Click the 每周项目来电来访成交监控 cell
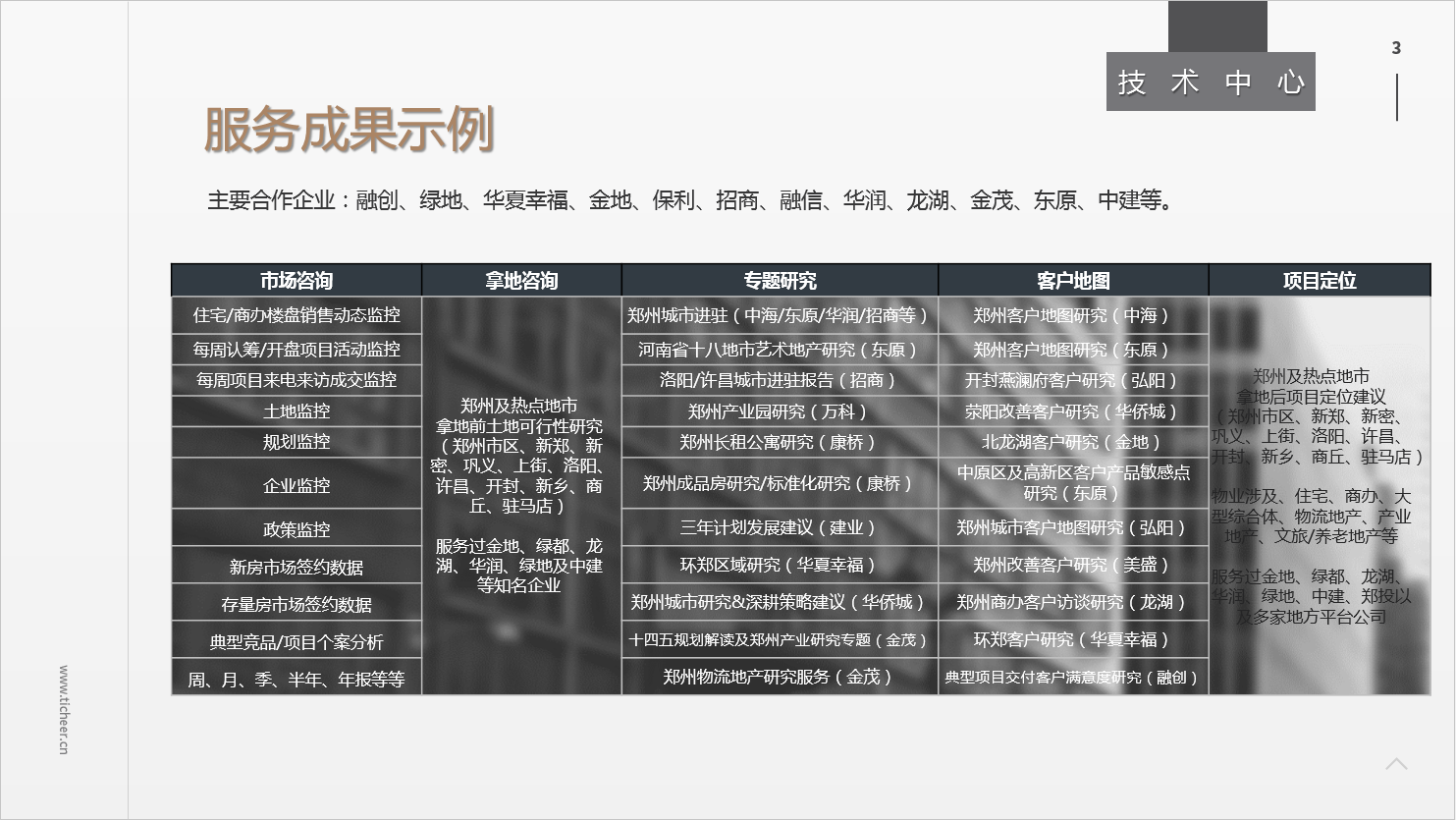The height and width of the screenshot is (820, 1456). 297,380
